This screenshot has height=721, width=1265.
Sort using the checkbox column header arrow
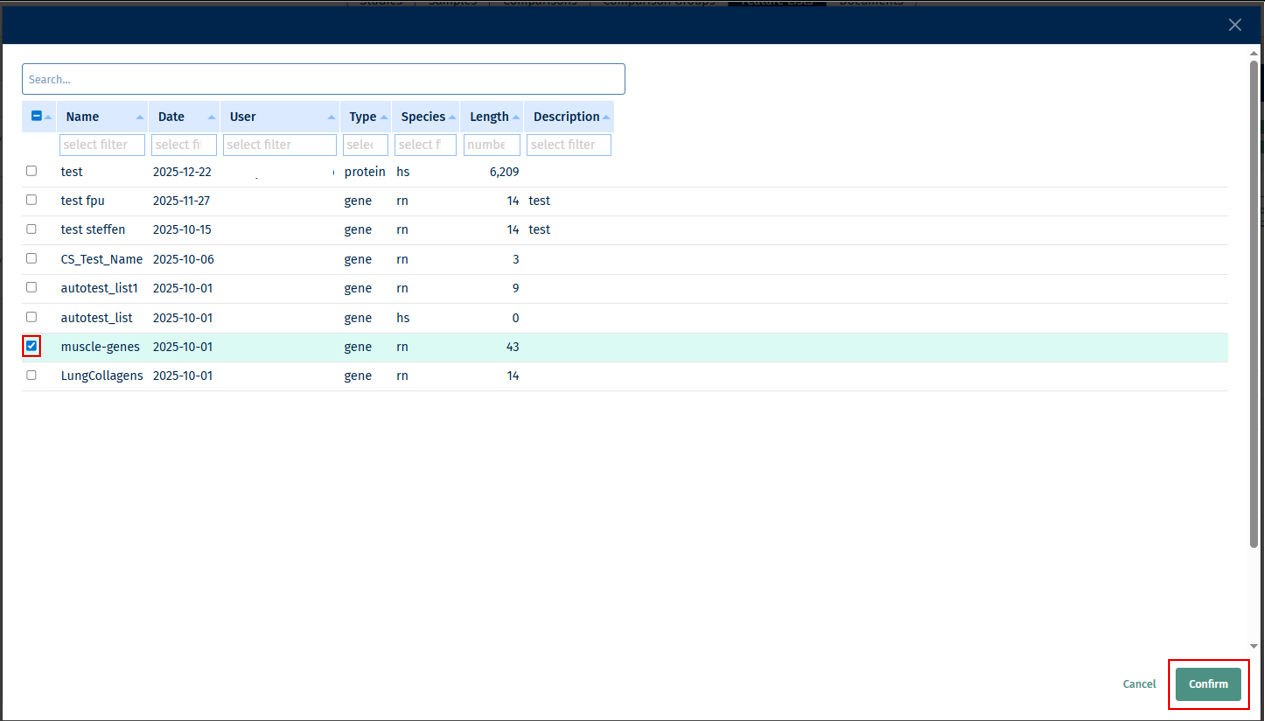[x=47, y=116]
